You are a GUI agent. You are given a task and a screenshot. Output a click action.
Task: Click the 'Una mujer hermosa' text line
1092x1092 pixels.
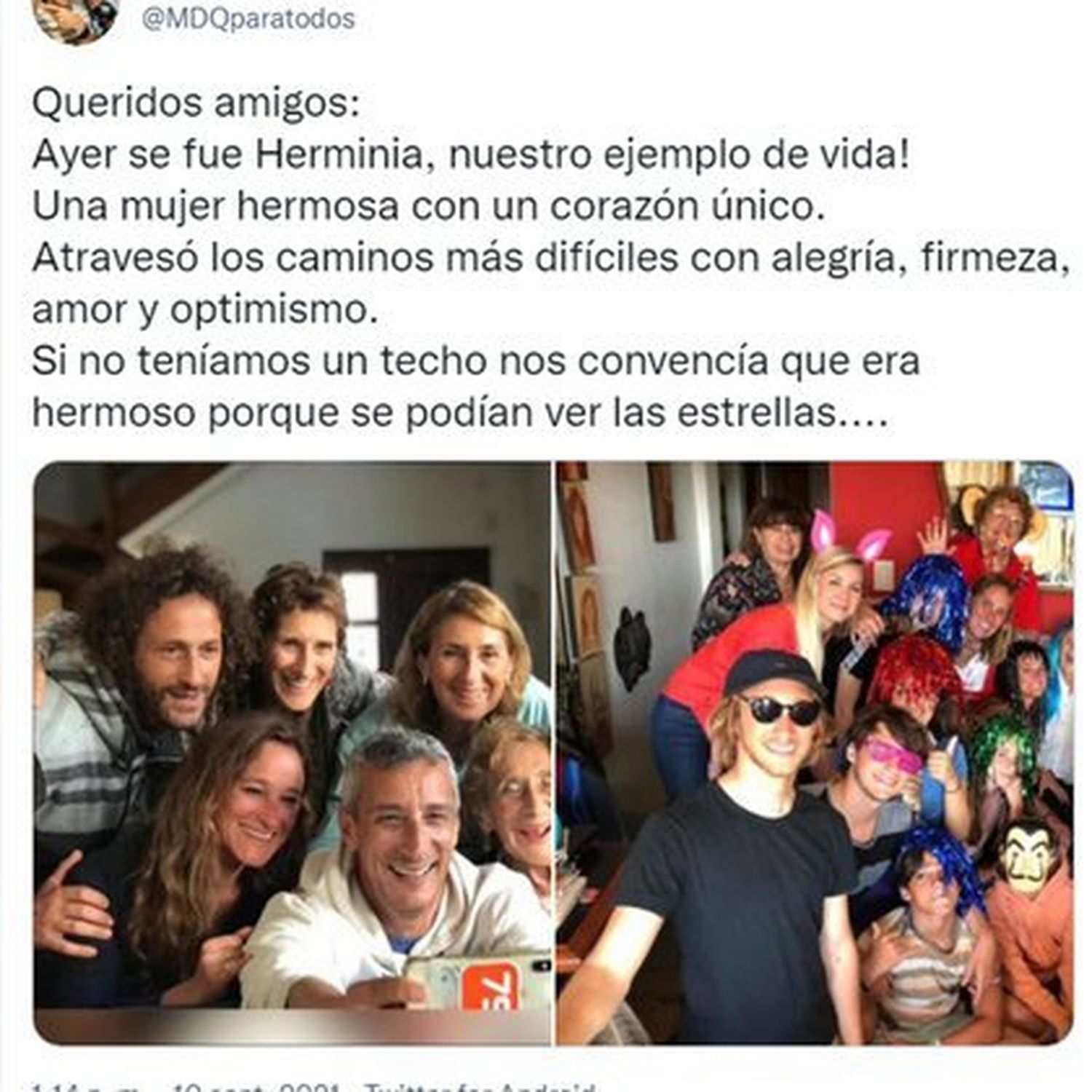[x=429, y=207]
